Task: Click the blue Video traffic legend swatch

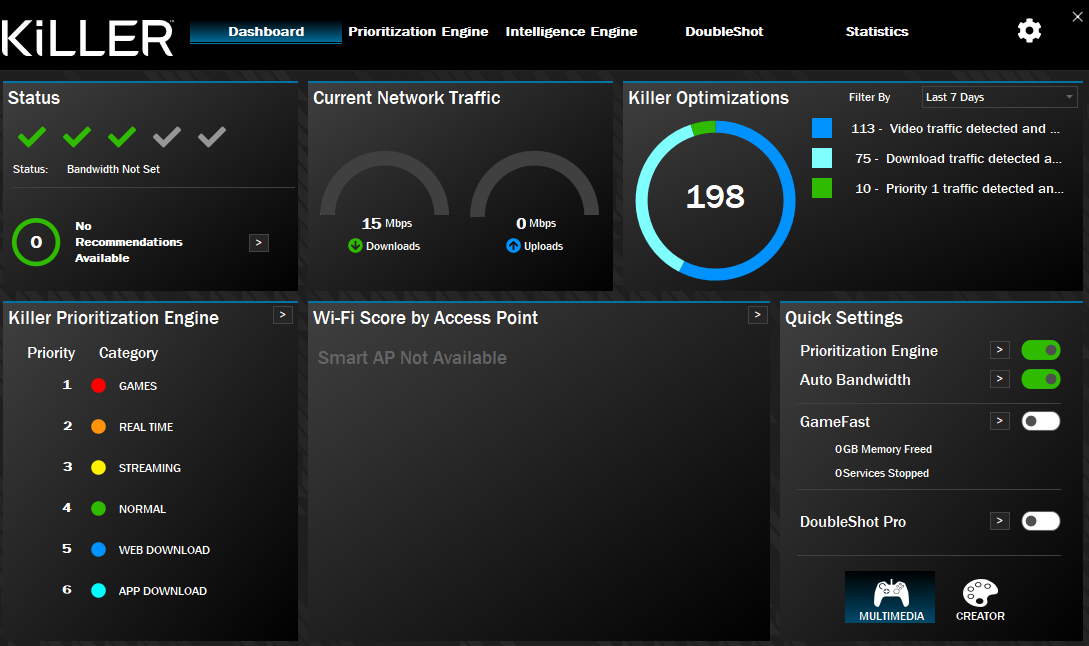Action: coord(822,128)
